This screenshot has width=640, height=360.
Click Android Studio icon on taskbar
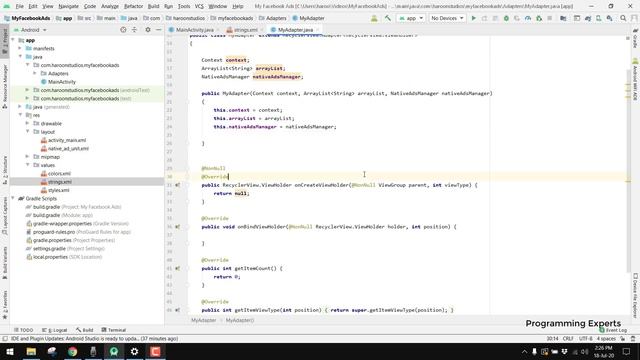[x=114, y=351]
